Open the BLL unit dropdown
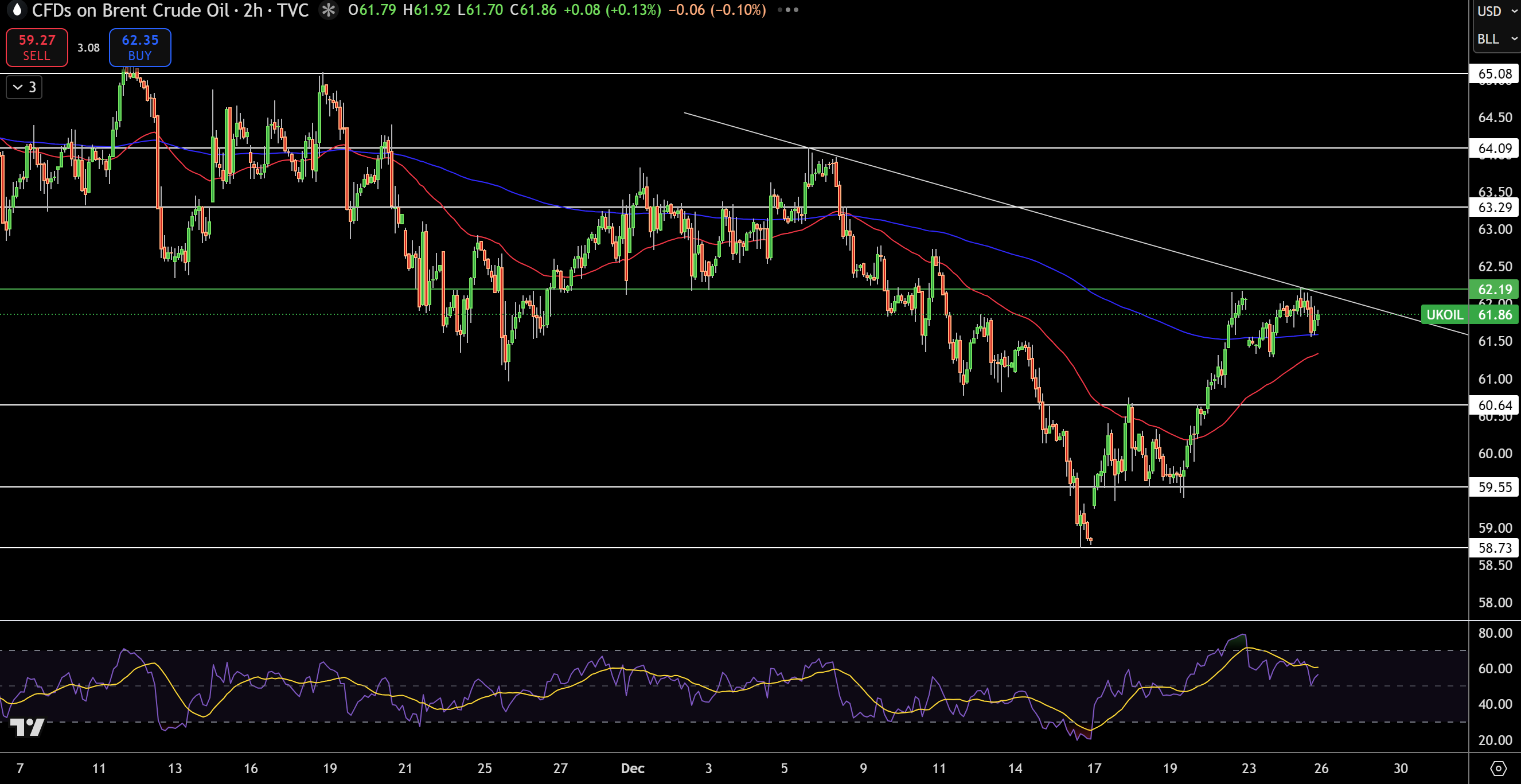1521x784 pixels. click(1497, 39)
